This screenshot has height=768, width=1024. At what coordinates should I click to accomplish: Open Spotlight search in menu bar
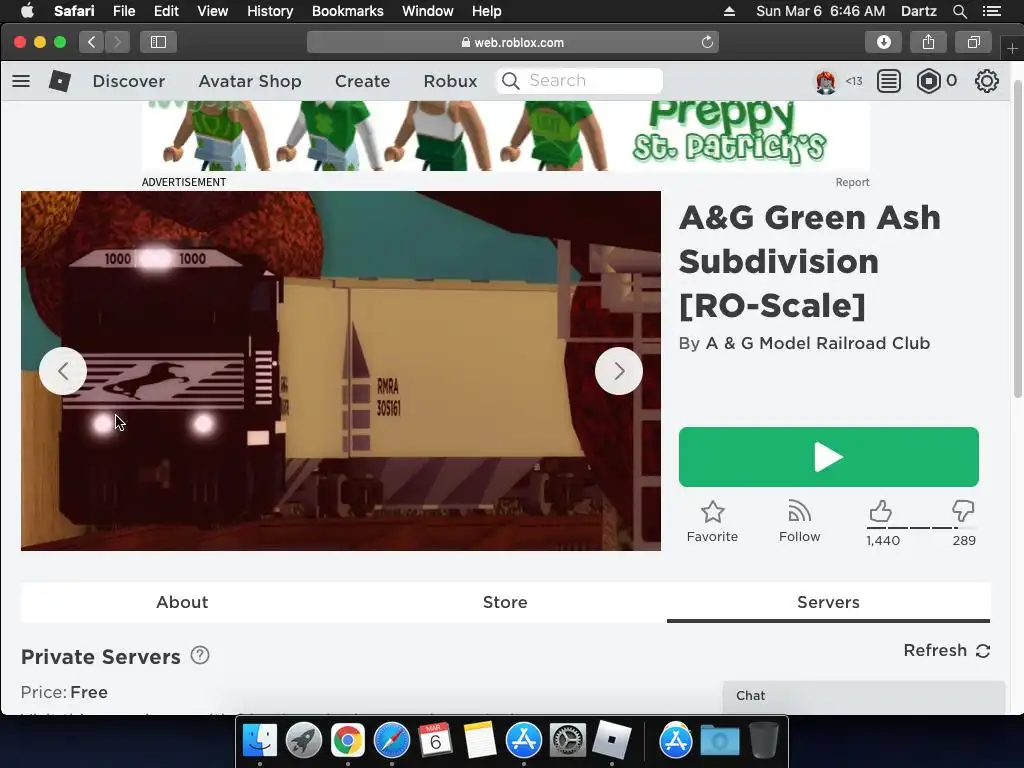(959, 11)
